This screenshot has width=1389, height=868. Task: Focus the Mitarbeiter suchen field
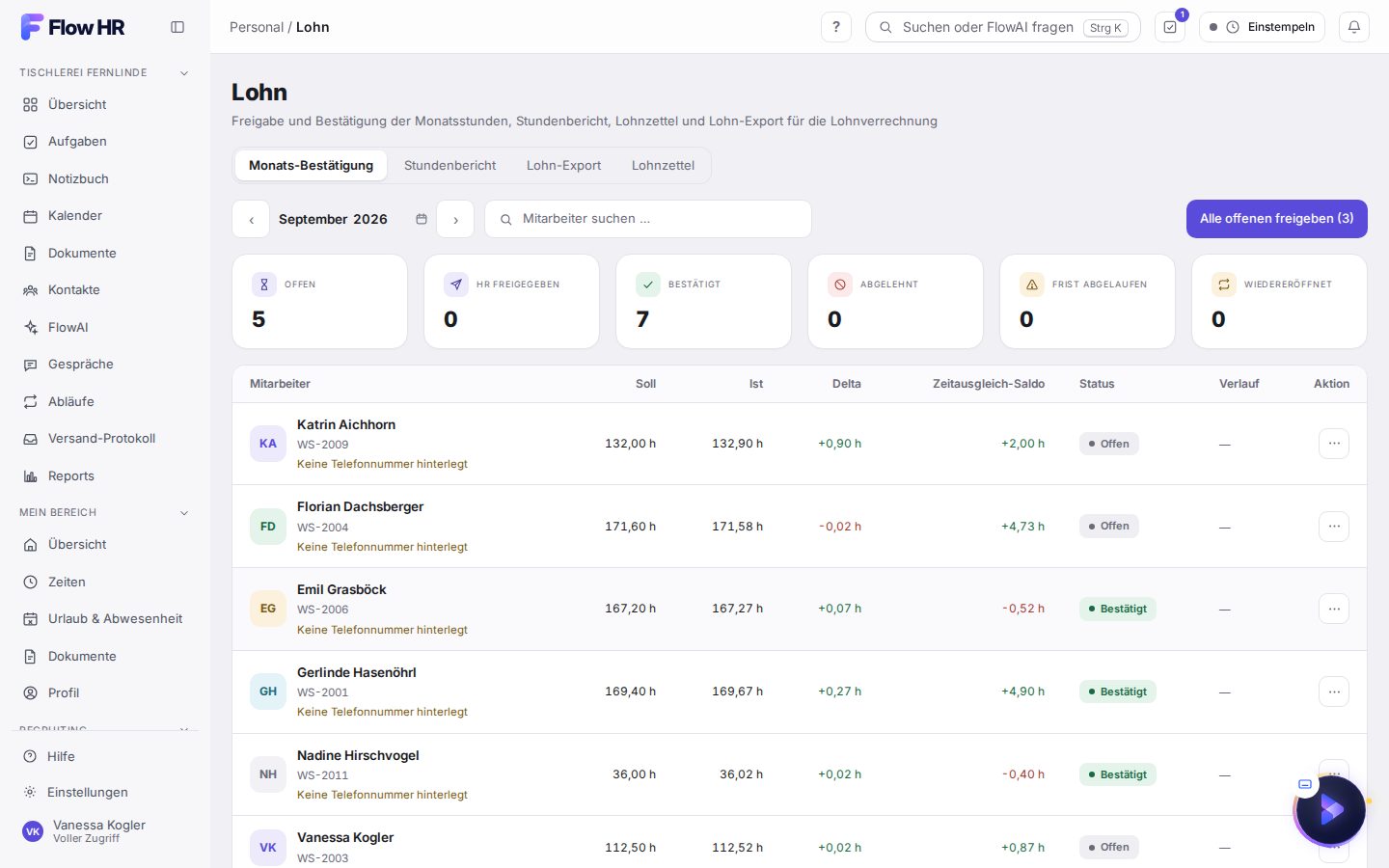point(648,219)
